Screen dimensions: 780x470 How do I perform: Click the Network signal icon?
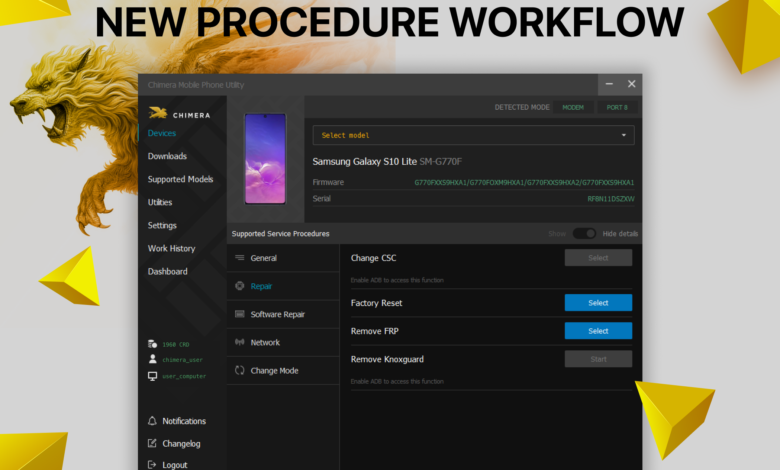(240, 342)
